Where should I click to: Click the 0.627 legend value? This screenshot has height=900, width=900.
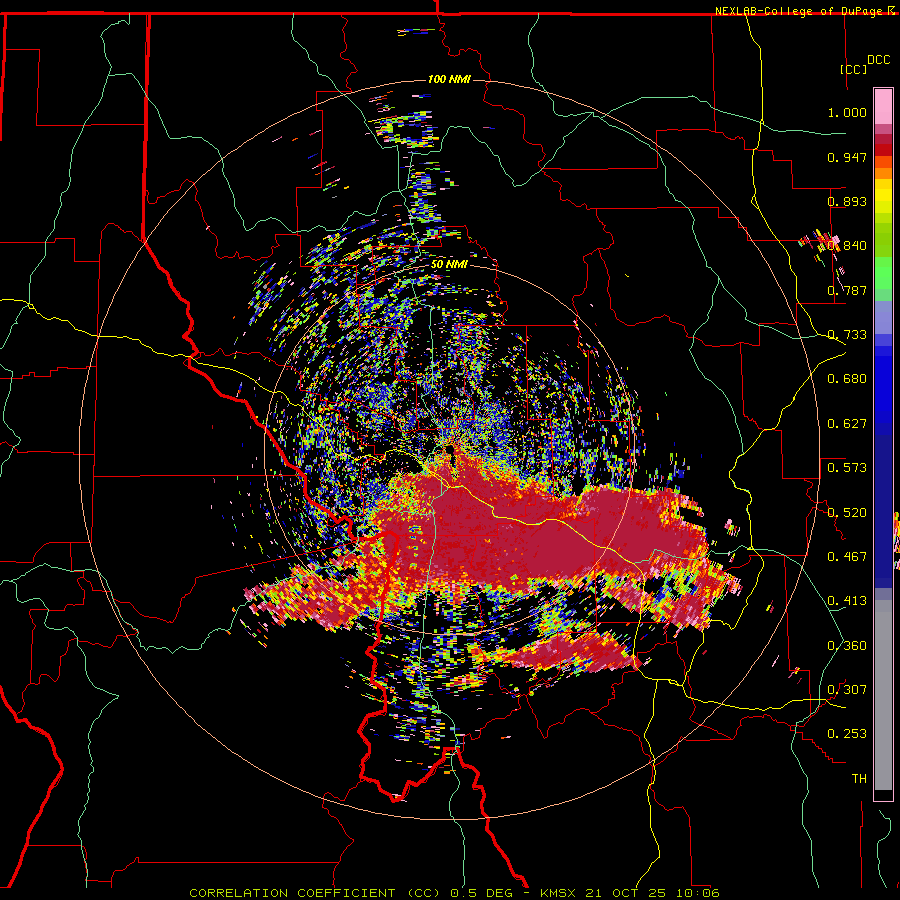point(847,424)
